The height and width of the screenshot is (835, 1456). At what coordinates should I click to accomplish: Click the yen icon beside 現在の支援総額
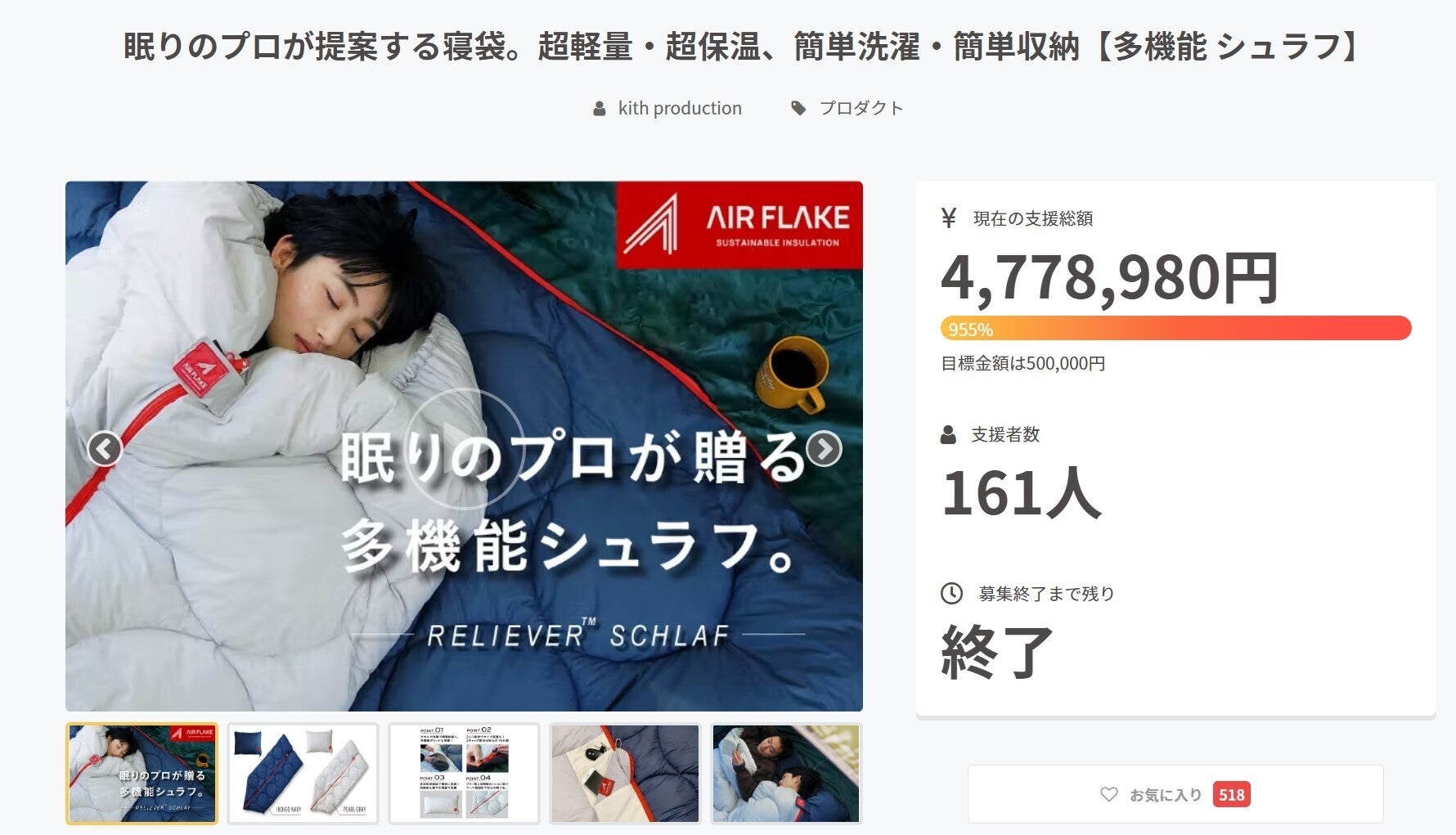point(949,218)
